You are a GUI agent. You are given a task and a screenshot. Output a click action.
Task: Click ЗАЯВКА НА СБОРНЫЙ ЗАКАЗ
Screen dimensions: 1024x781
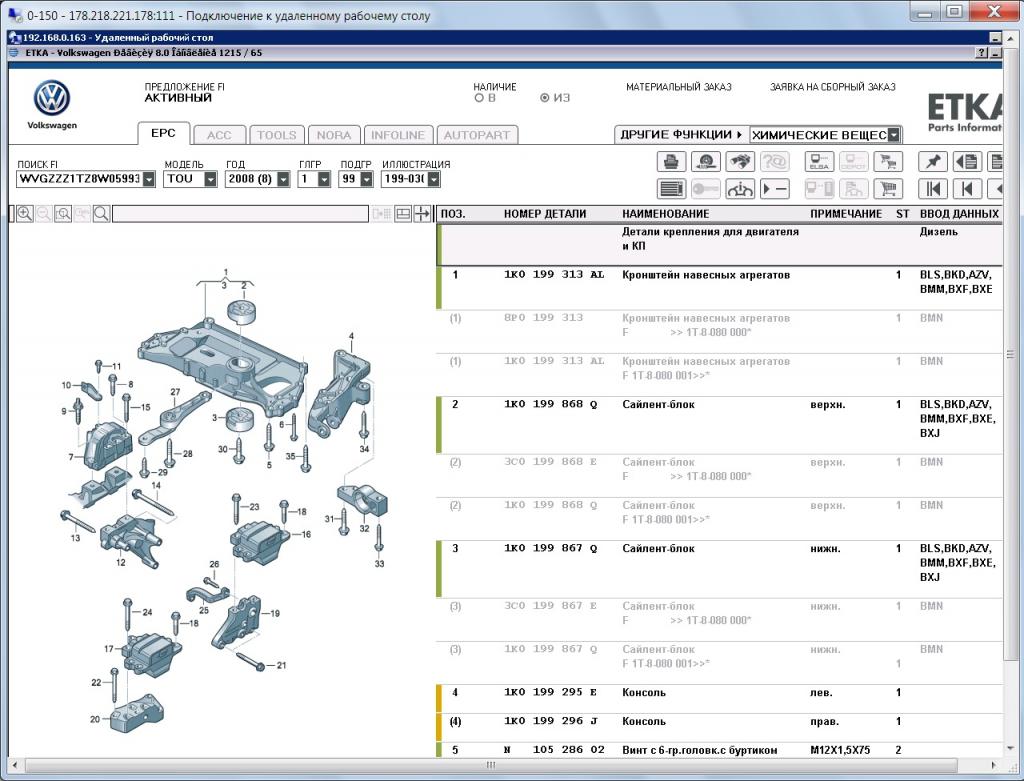(x=833, y=87)
